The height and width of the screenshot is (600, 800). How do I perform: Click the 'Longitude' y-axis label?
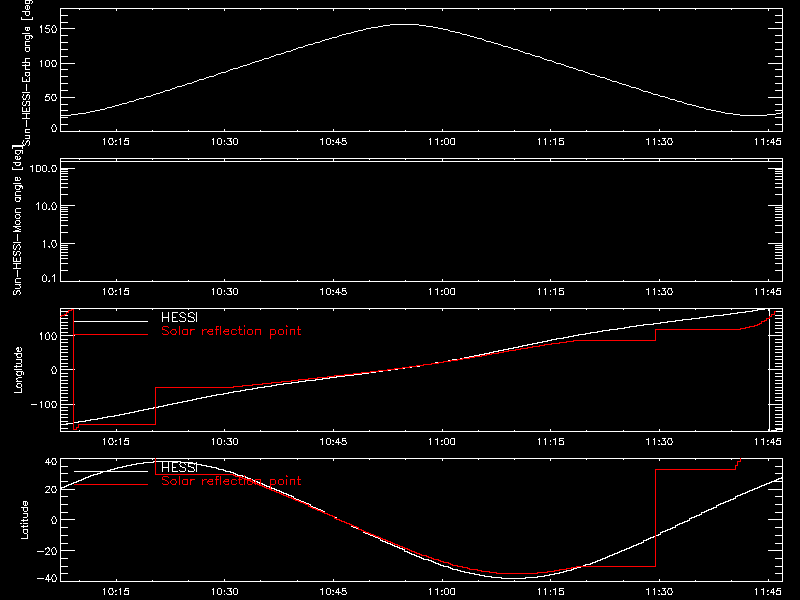tap(18, 370)
